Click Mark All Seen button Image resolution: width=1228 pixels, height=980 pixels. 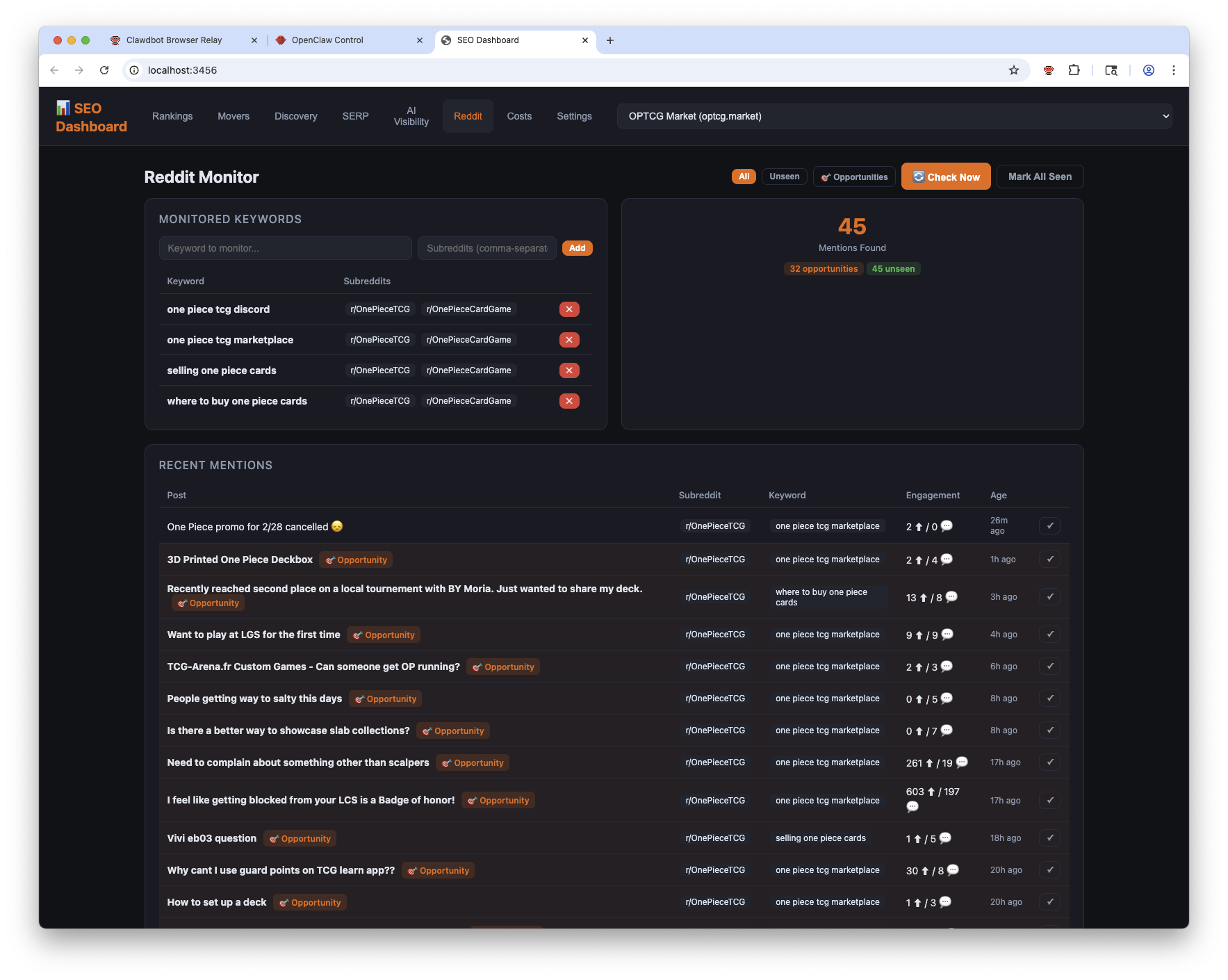click(1040, 177)
